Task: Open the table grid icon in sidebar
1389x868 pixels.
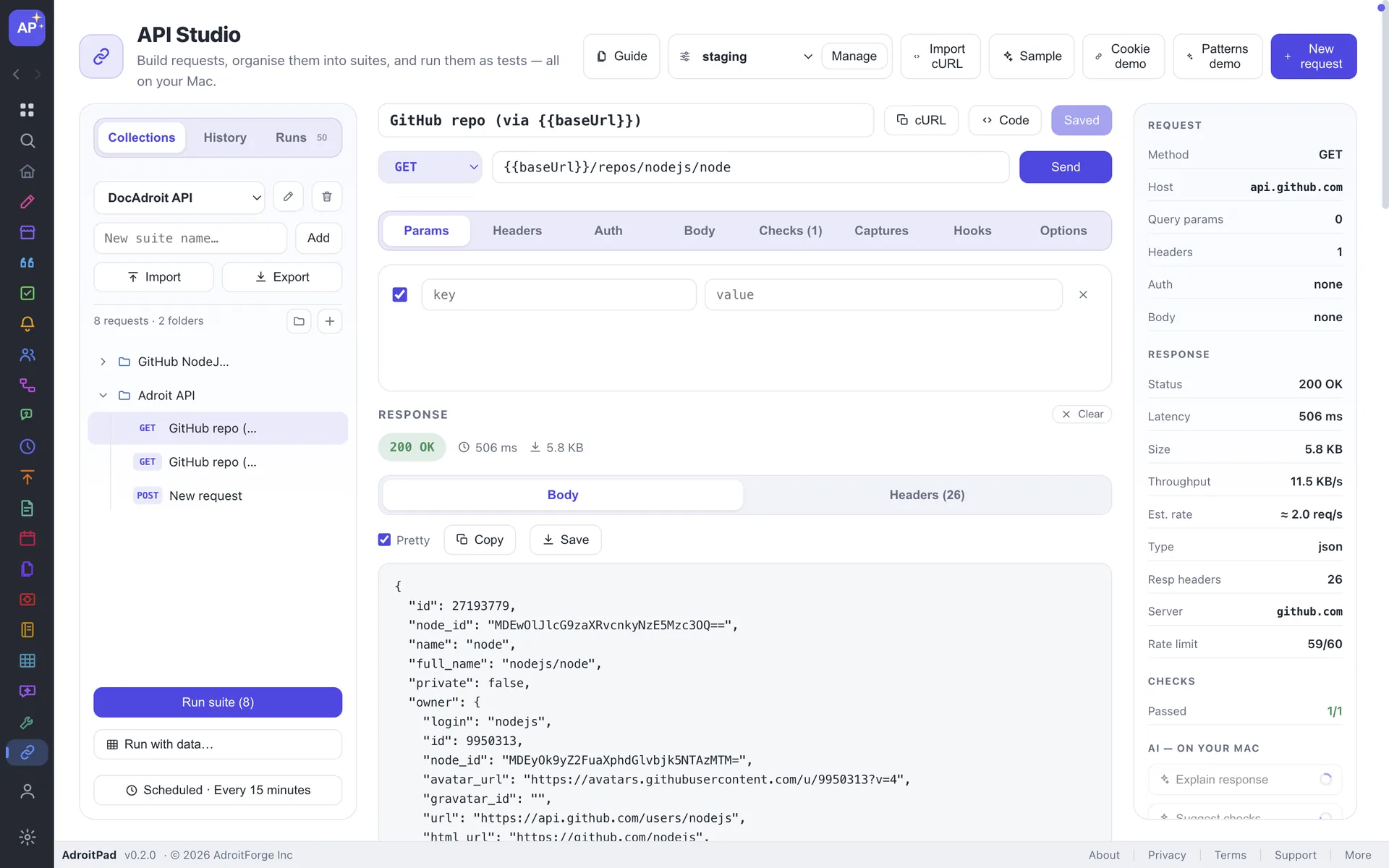Action: 27,660
